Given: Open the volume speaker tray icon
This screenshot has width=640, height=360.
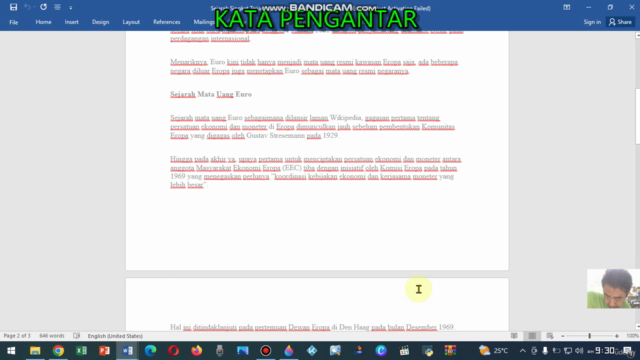Looking at the screenshot, I should [x=579, y=351].
